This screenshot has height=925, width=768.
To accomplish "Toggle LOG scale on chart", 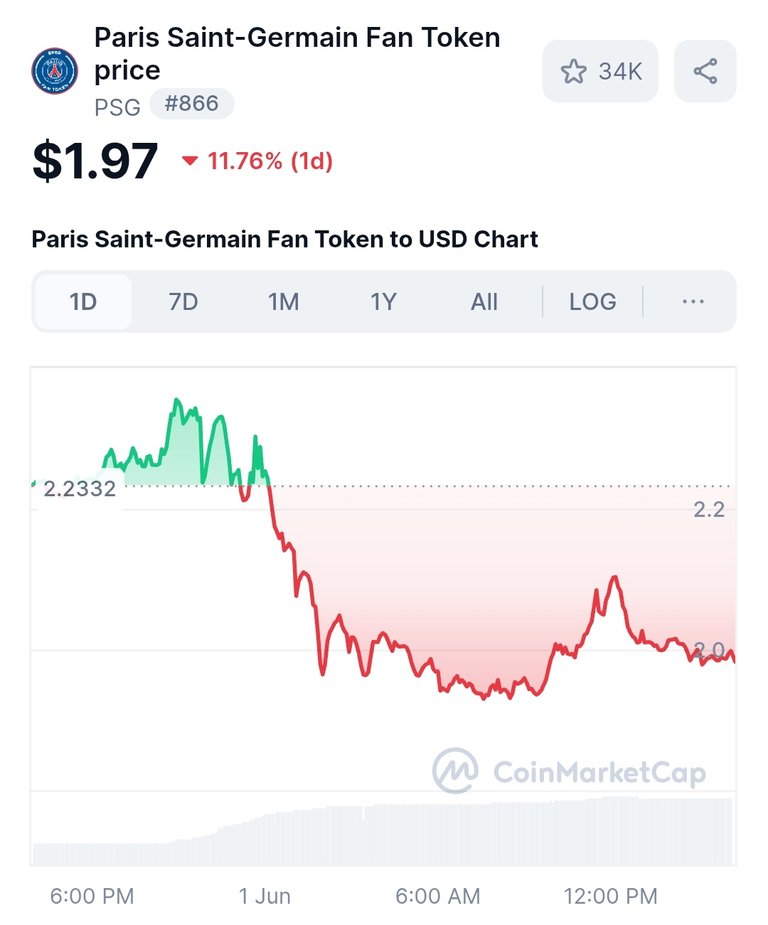I will [592, 301].
